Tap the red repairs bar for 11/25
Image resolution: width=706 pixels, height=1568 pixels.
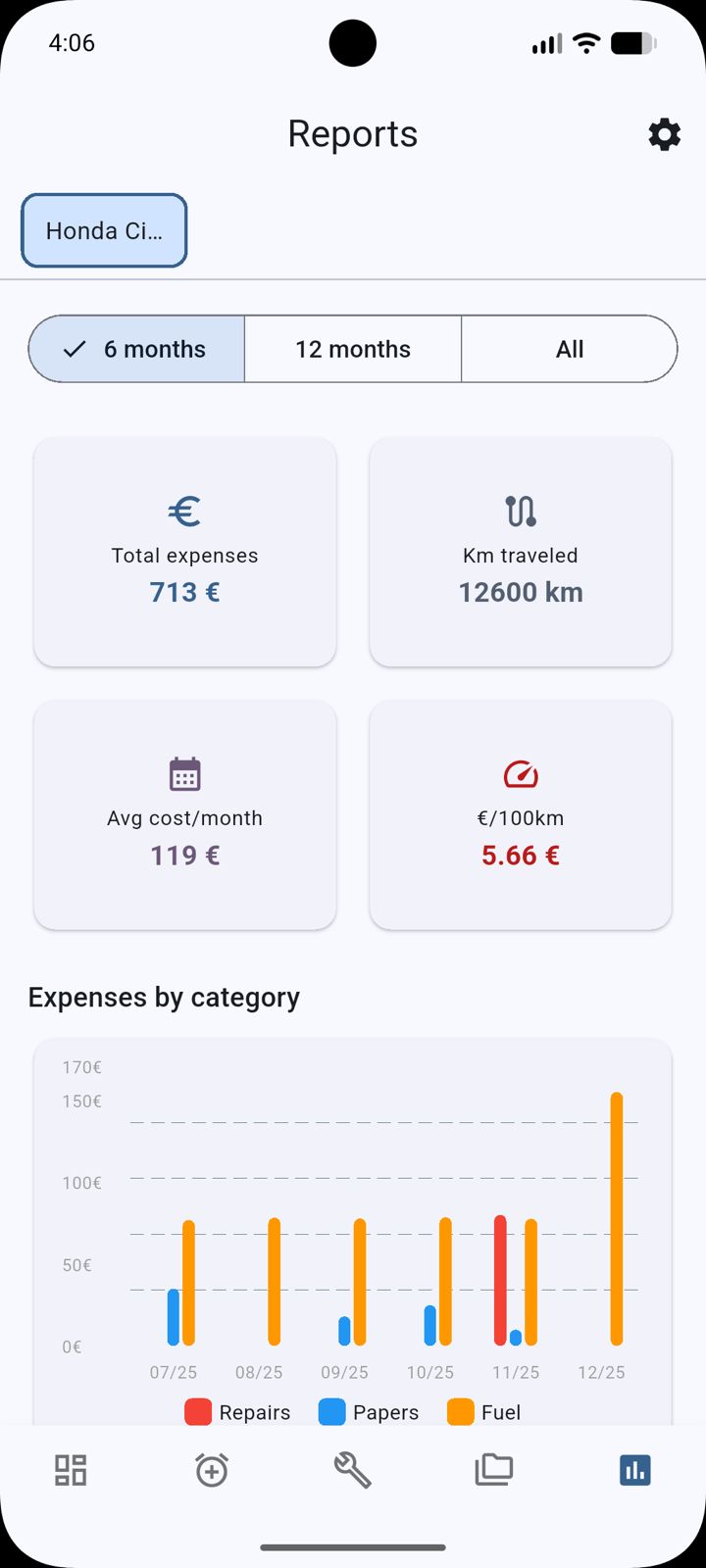[500, 1280]
